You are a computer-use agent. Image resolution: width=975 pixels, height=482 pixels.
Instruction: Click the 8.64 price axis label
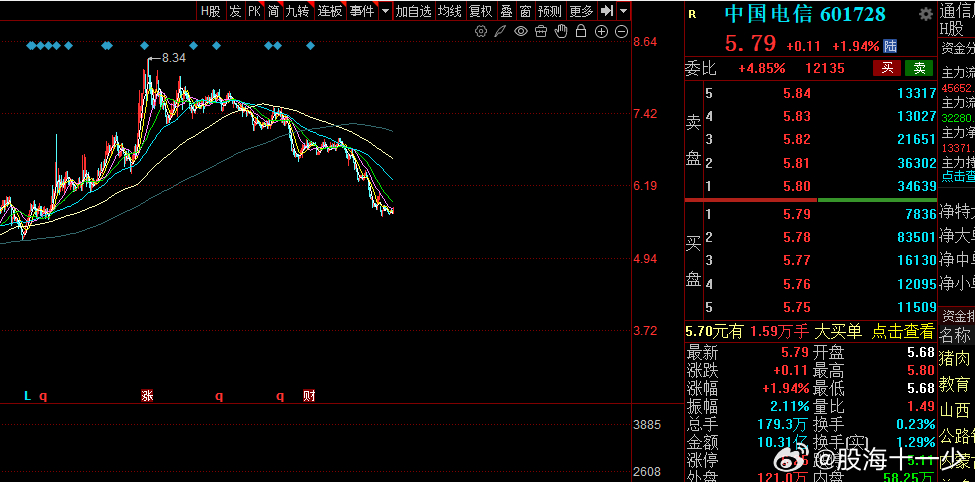pos(645,42)
